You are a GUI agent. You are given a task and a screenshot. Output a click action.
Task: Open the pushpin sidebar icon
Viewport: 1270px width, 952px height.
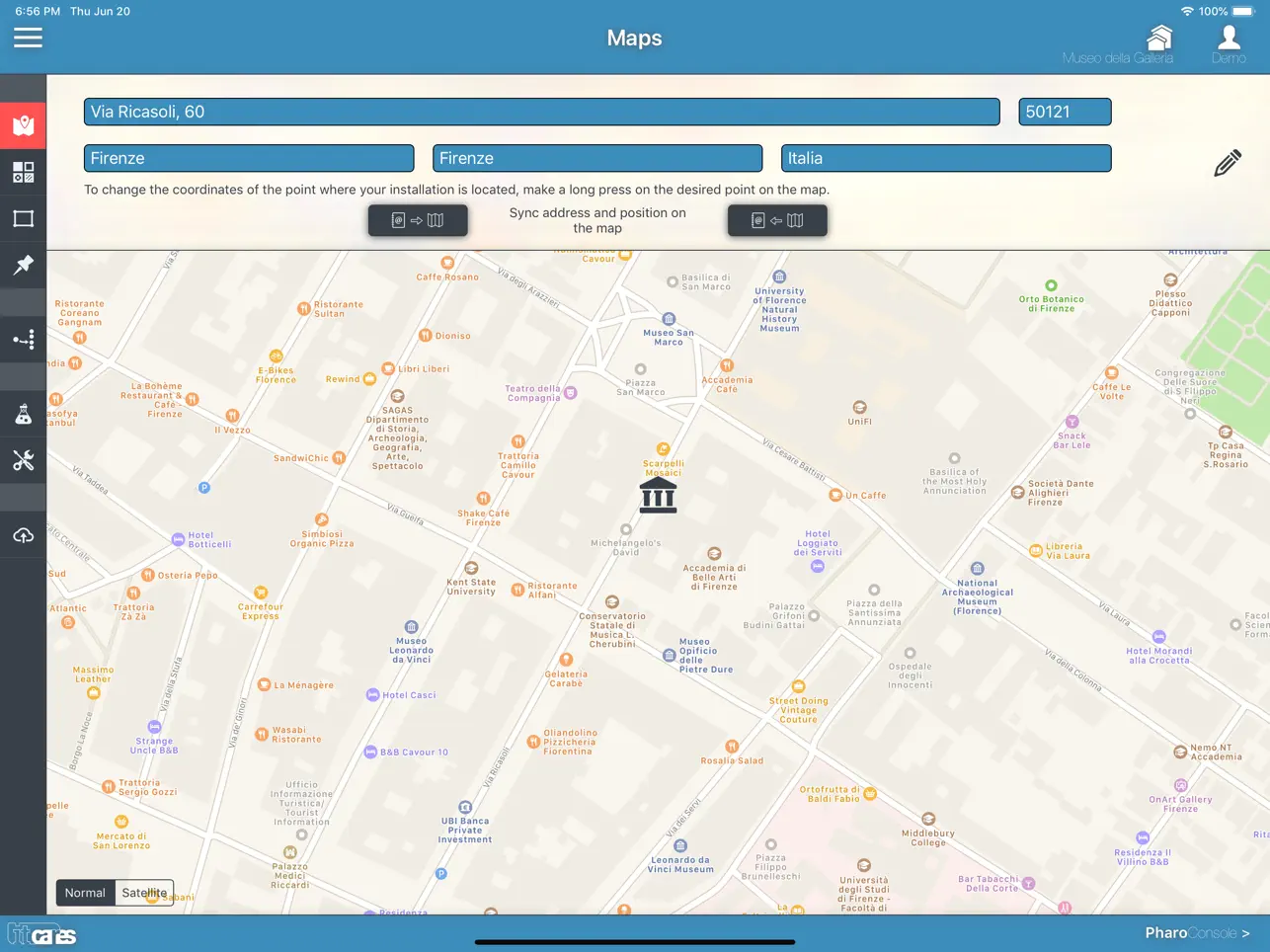(23, 265)
